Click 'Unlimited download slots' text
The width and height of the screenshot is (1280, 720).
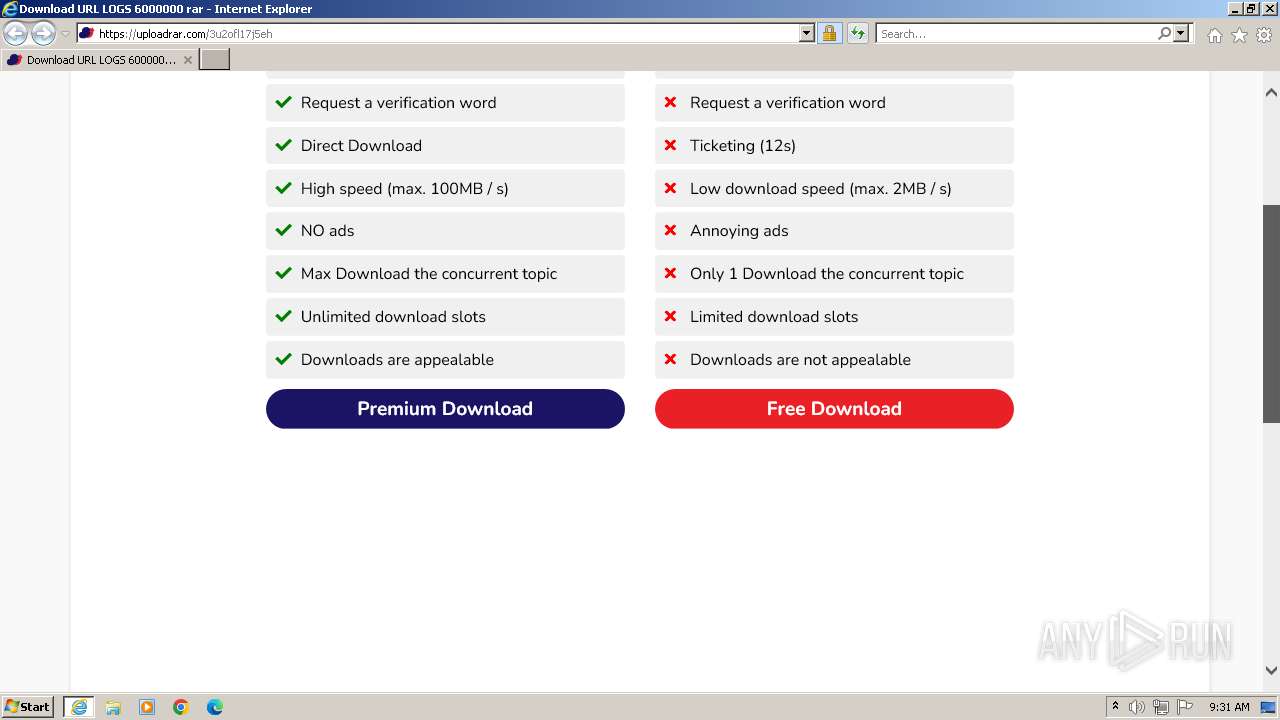point(393,317)
